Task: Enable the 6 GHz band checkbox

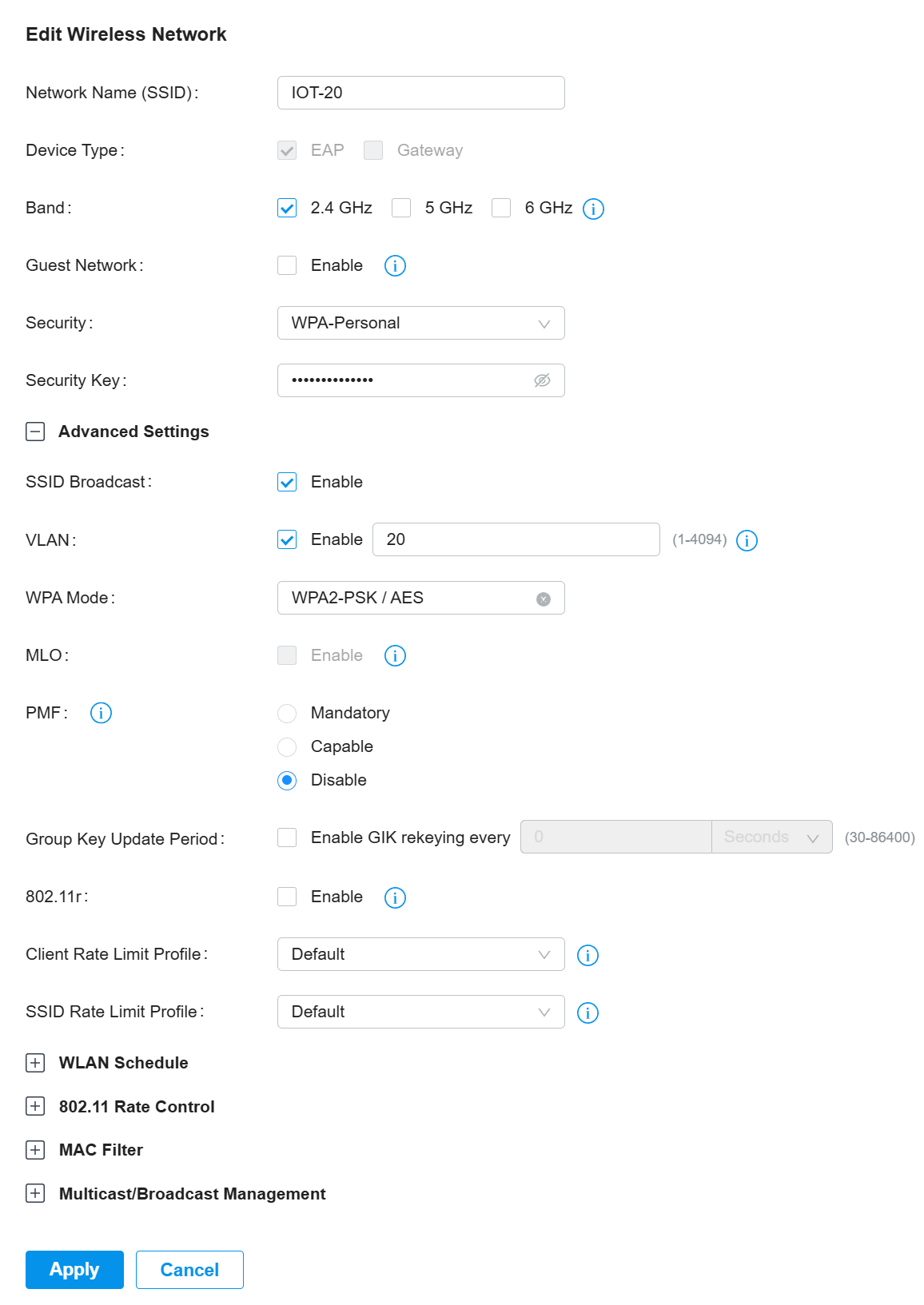Action: [x=501, y=208]
